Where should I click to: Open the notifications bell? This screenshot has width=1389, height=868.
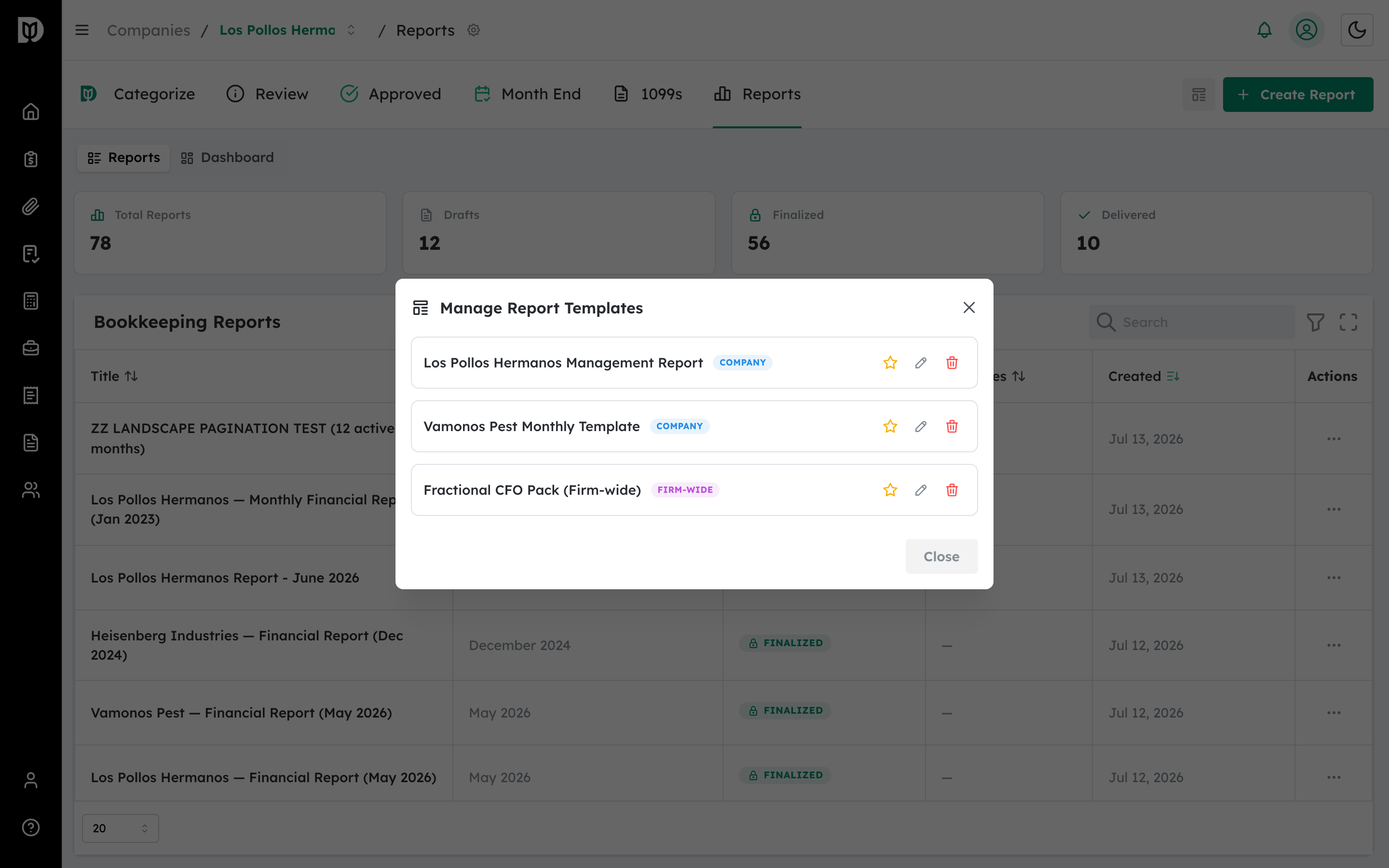pyautogui.click(x=1265, y=30)
